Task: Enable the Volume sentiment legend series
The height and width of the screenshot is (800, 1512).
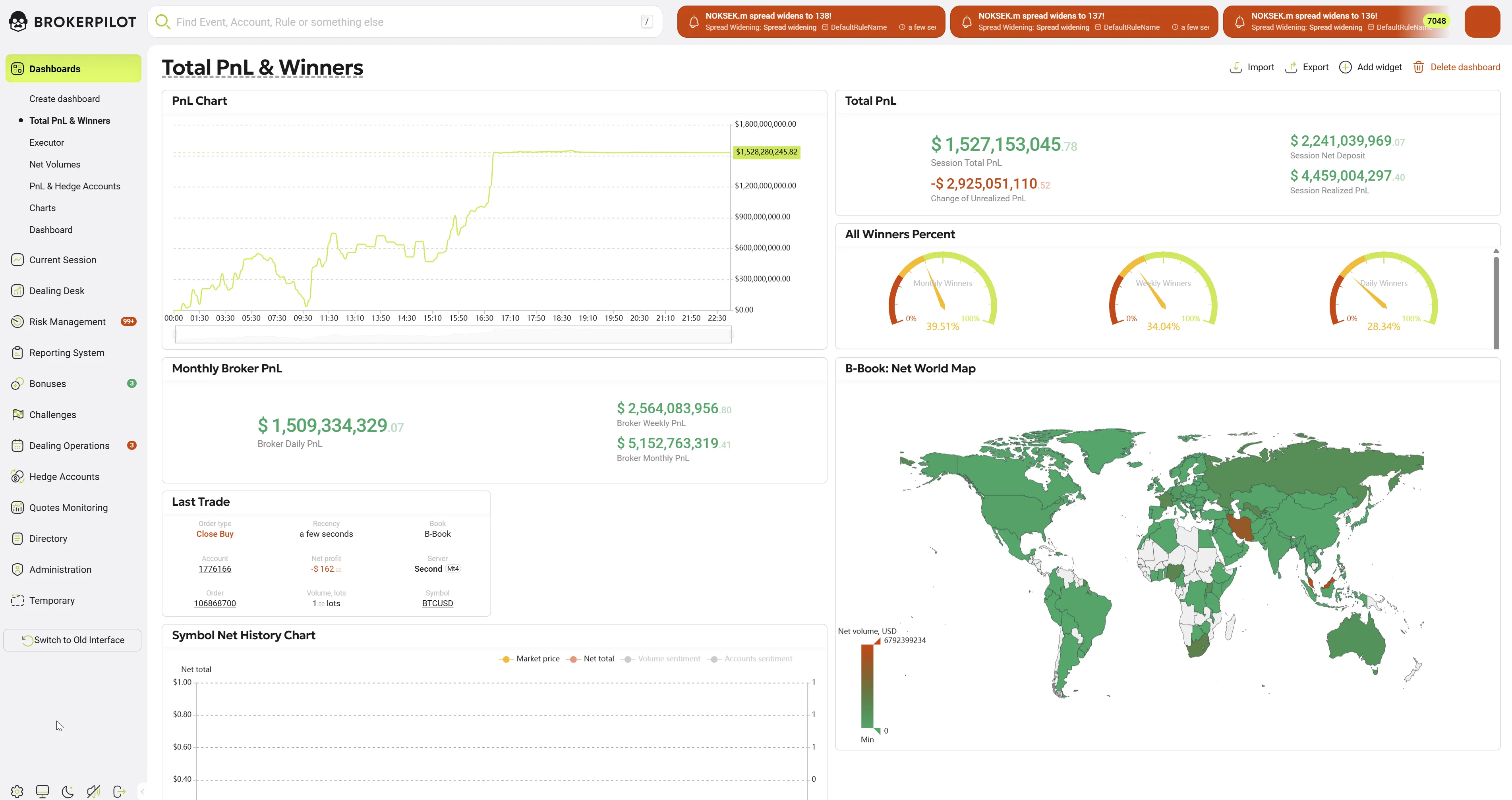Action: coord(661,659)
